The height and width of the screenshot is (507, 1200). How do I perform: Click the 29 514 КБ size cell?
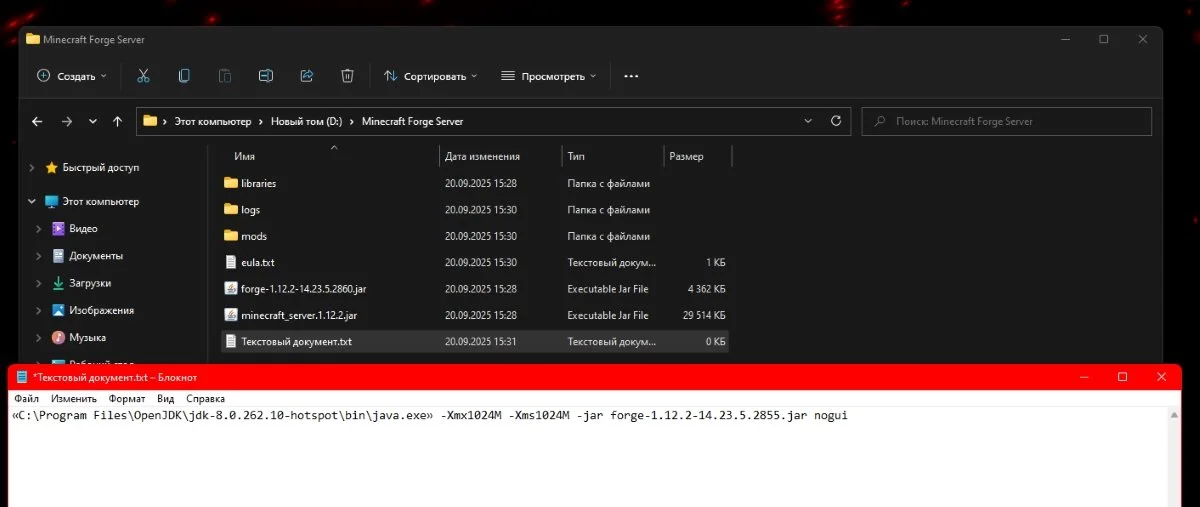click(702, 315)
